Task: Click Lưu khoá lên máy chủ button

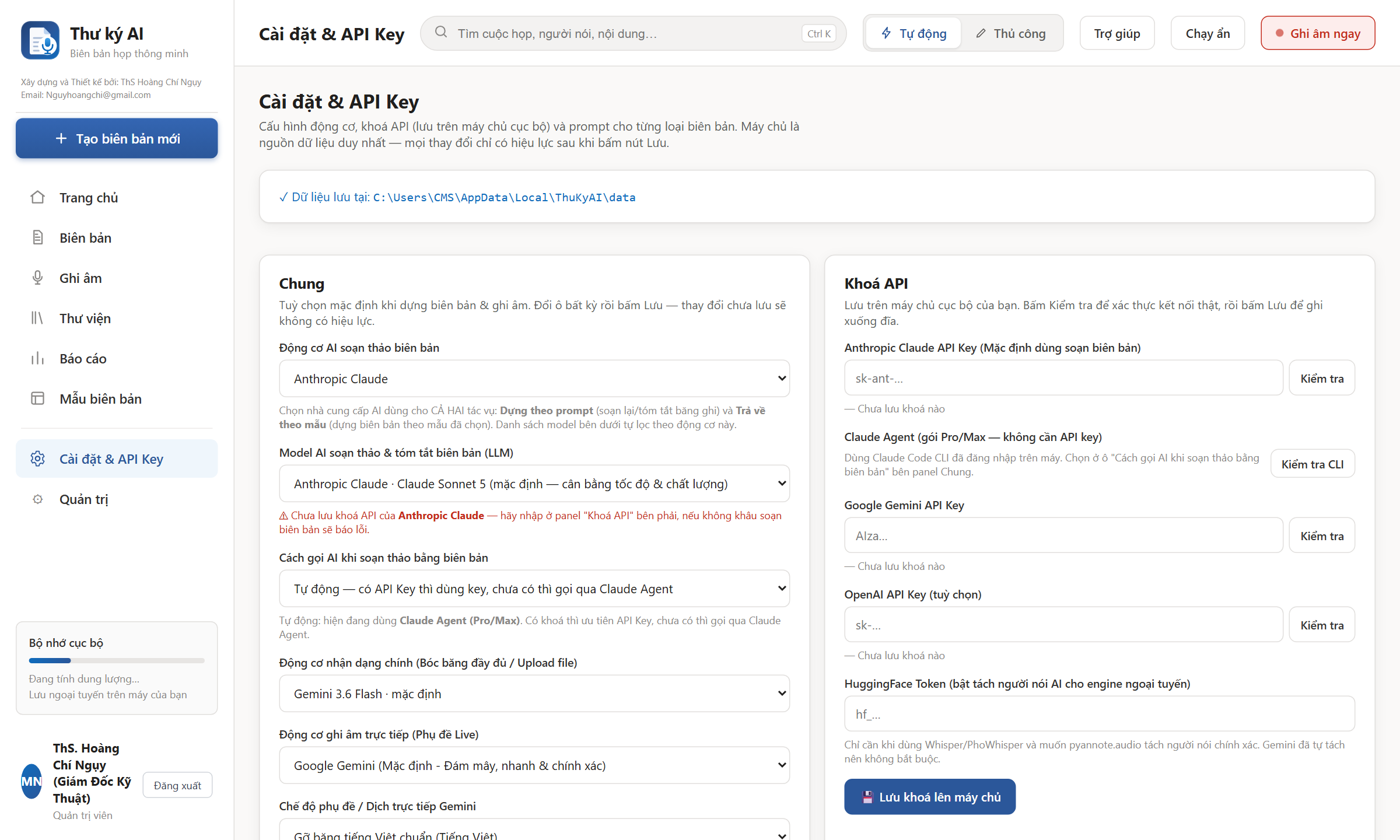Action: (930, 797)
